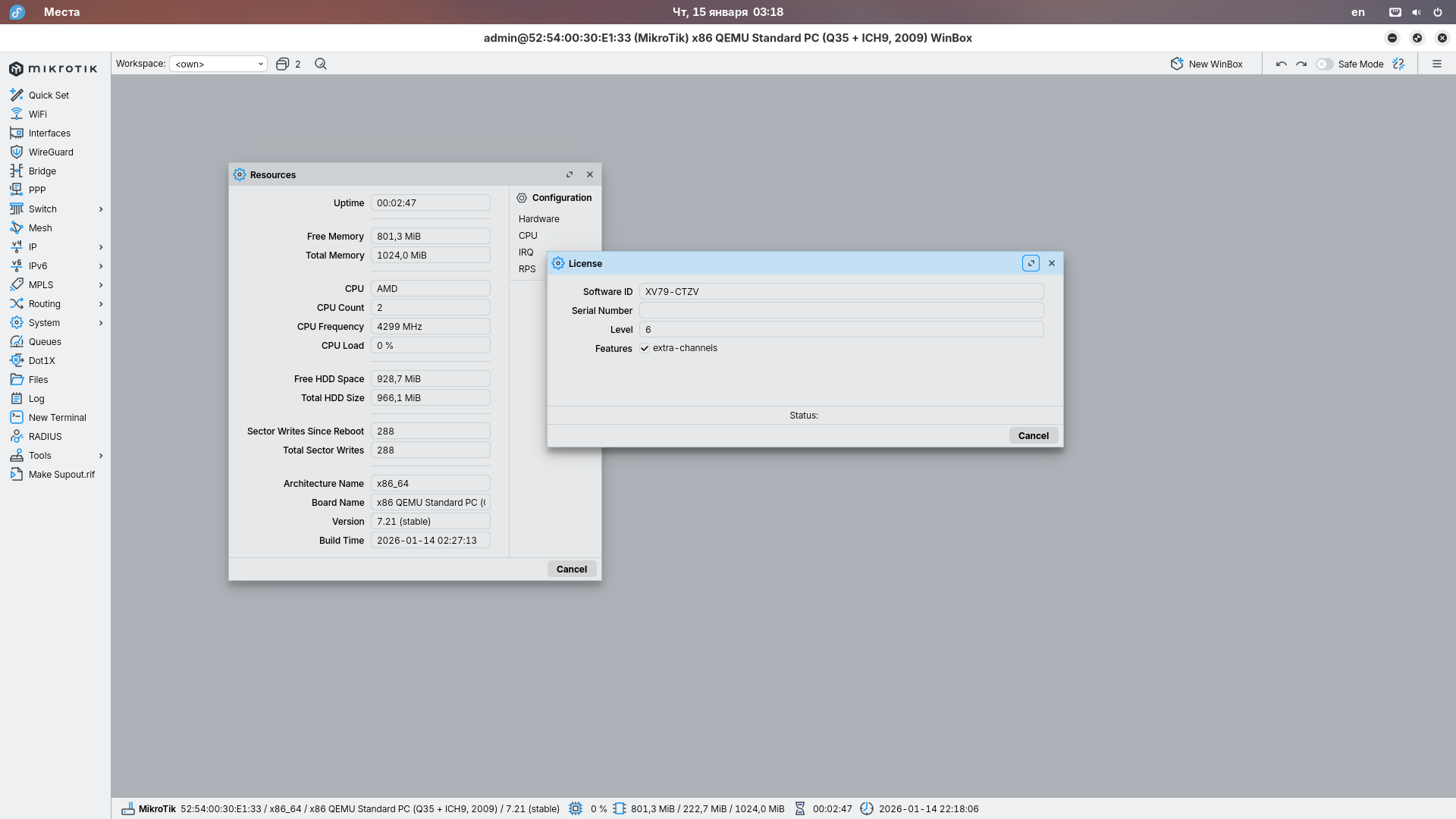1456x819 pixels.
Task: Click Cancel in the Resources window
Action: pos(571,570)
